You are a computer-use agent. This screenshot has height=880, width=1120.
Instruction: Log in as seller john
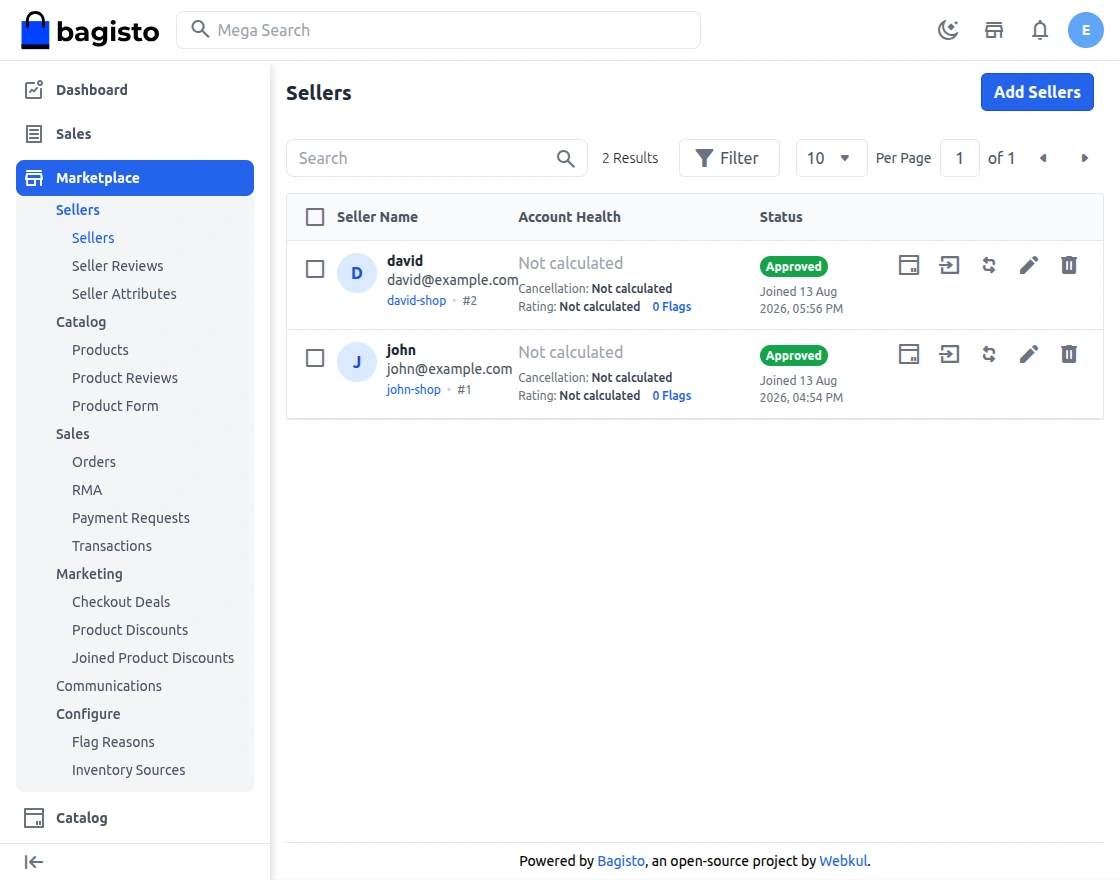(949, 354)
